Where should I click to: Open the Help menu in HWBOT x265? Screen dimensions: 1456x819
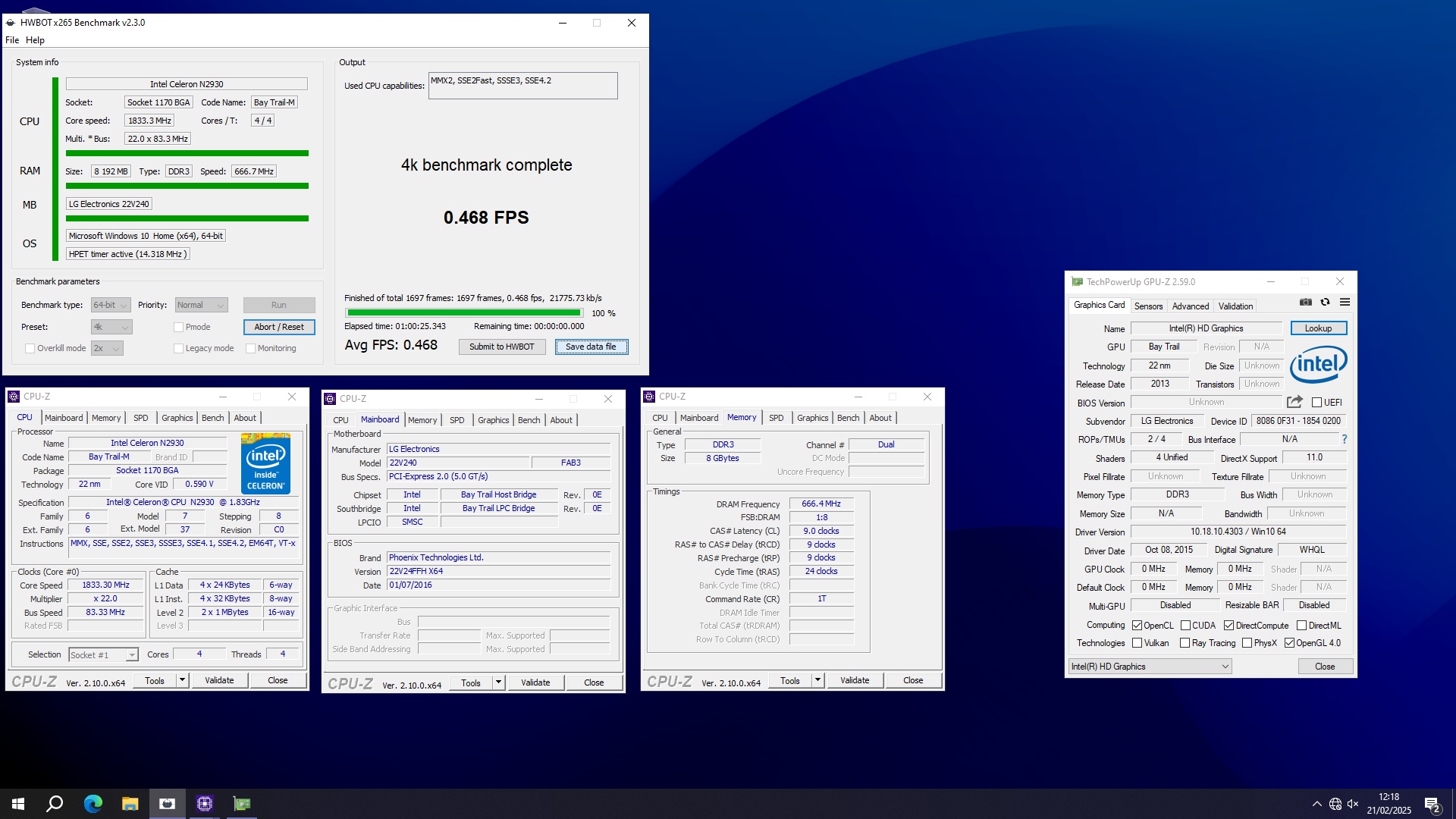point(35,40)
